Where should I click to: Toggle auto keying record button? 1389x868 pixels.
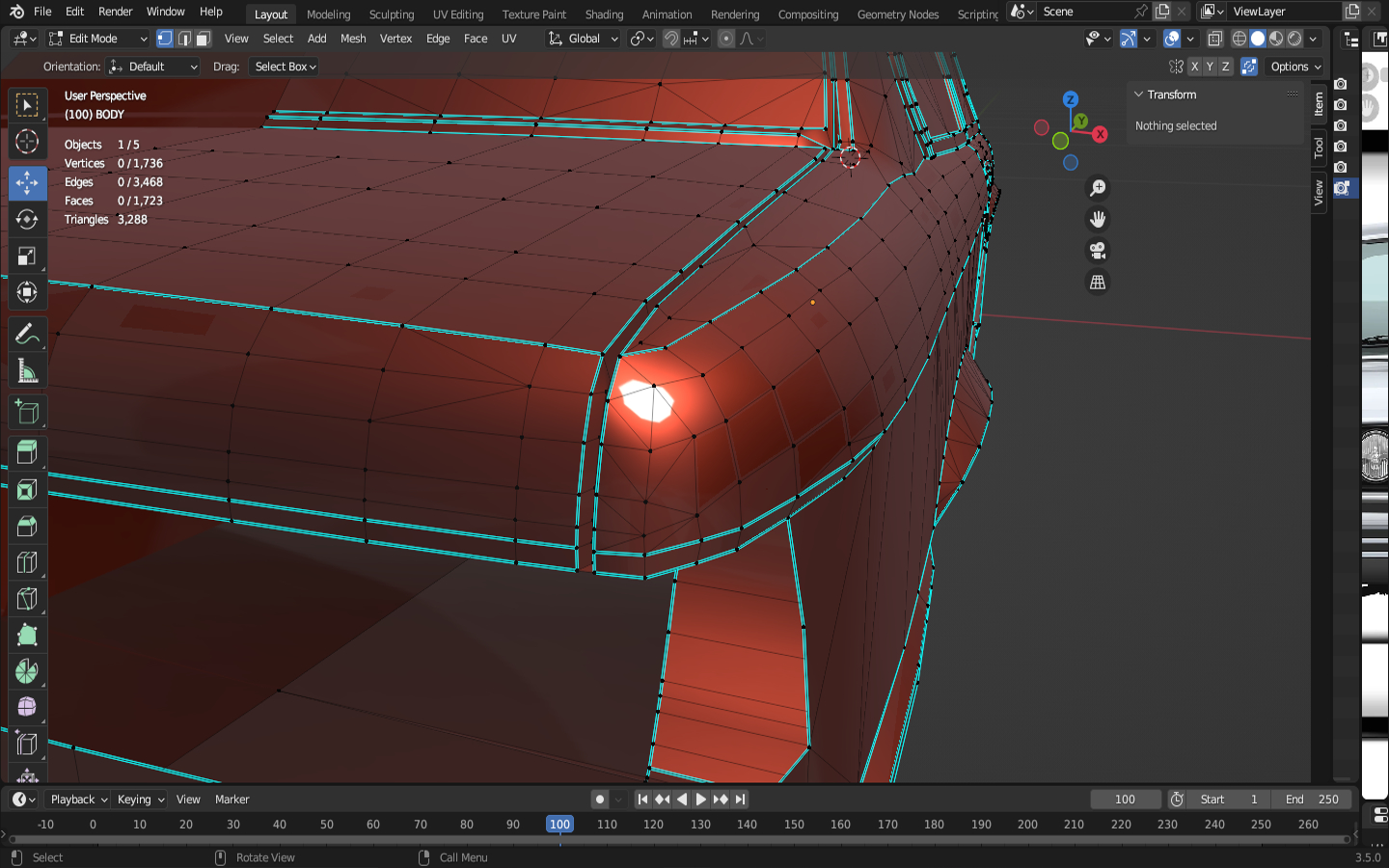coord(600,800)
